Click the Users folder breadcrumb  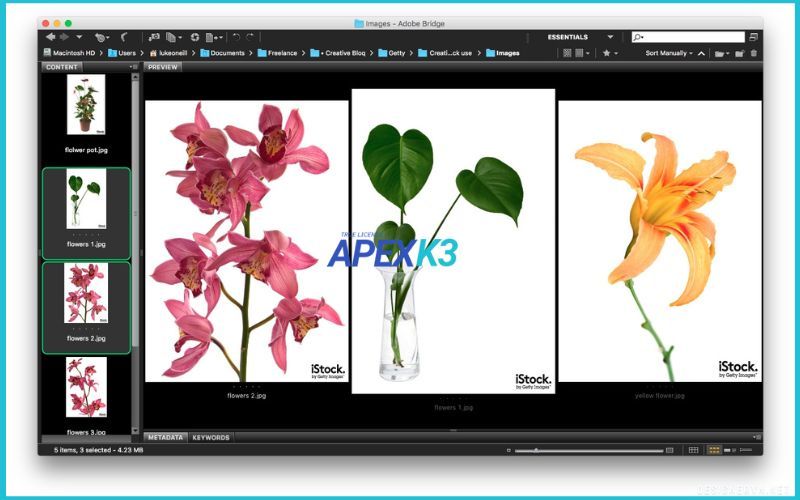coord(122,53)
